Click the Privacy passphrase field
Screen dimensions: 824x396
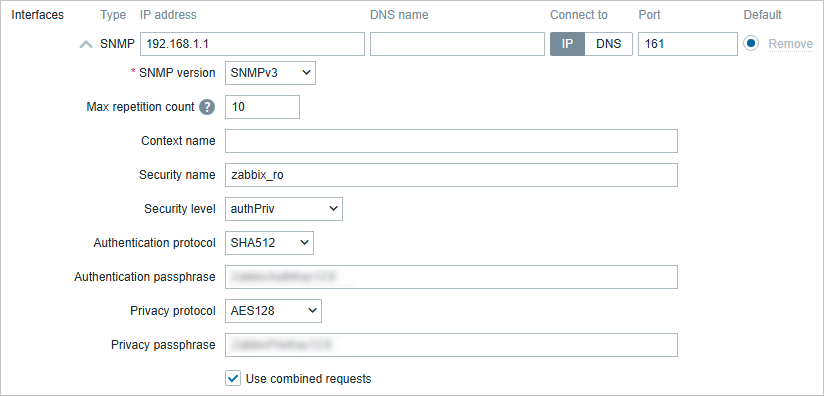pos(451,345)
